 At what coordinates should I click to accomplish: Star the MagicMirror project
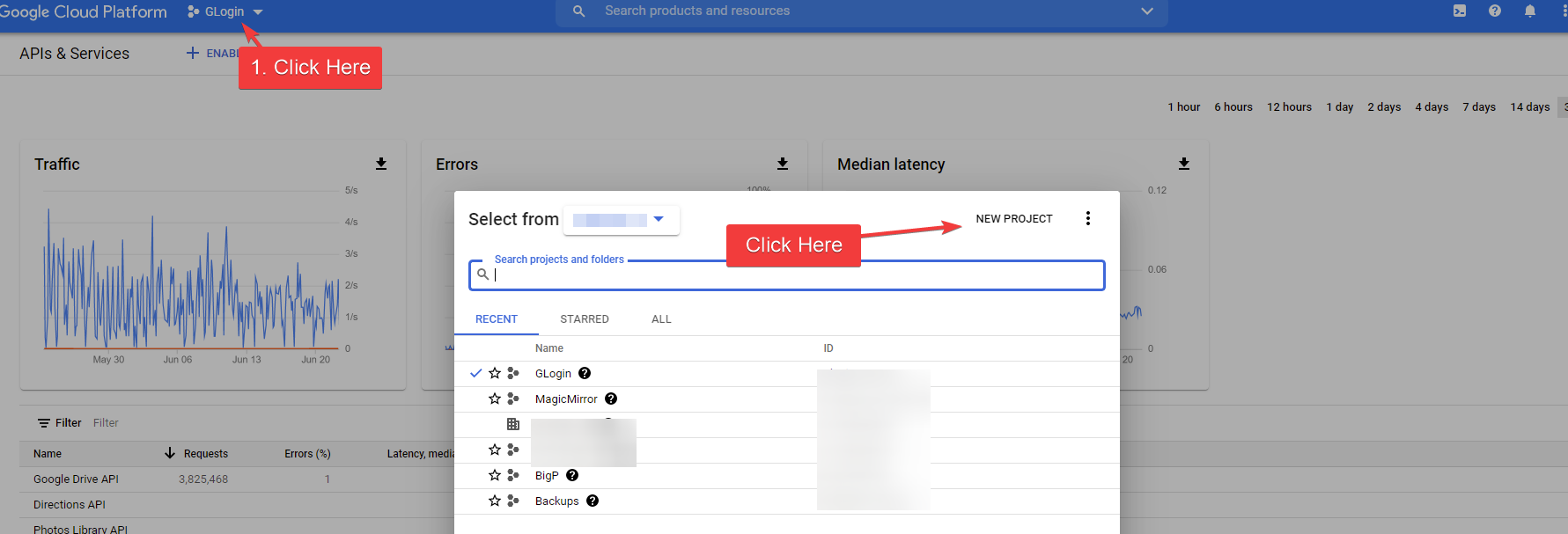(x=495, y=399)
